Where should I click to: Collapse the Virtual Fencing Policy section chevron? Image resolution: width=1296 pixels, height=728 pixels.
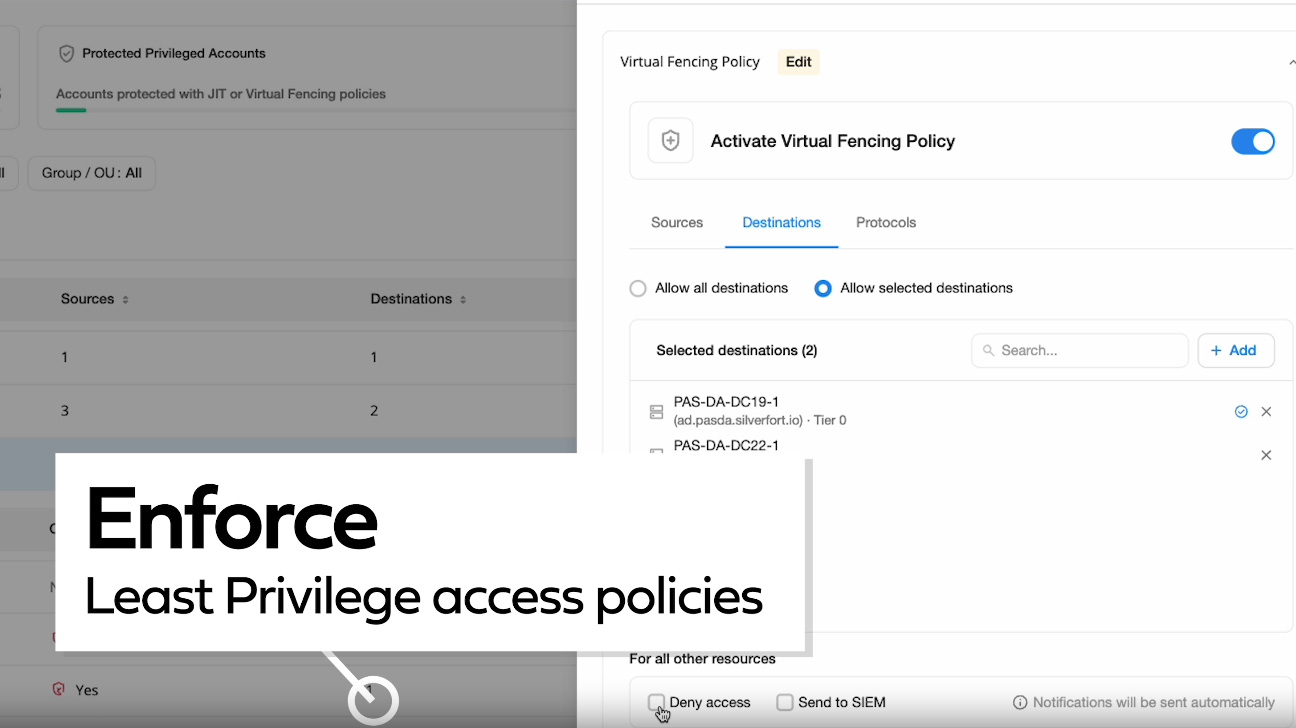tap(1290, 62)
